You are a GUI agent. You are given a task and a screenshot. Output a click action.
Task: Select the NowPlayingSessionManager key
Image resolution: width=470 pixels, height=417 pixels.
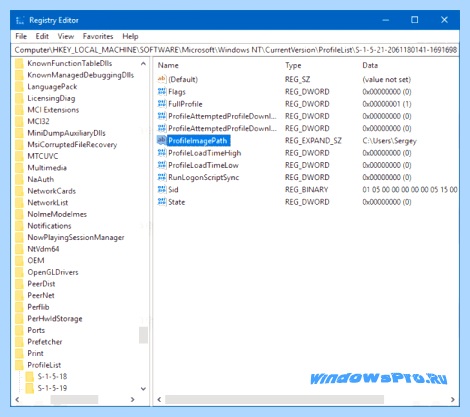tap(76, 237)
